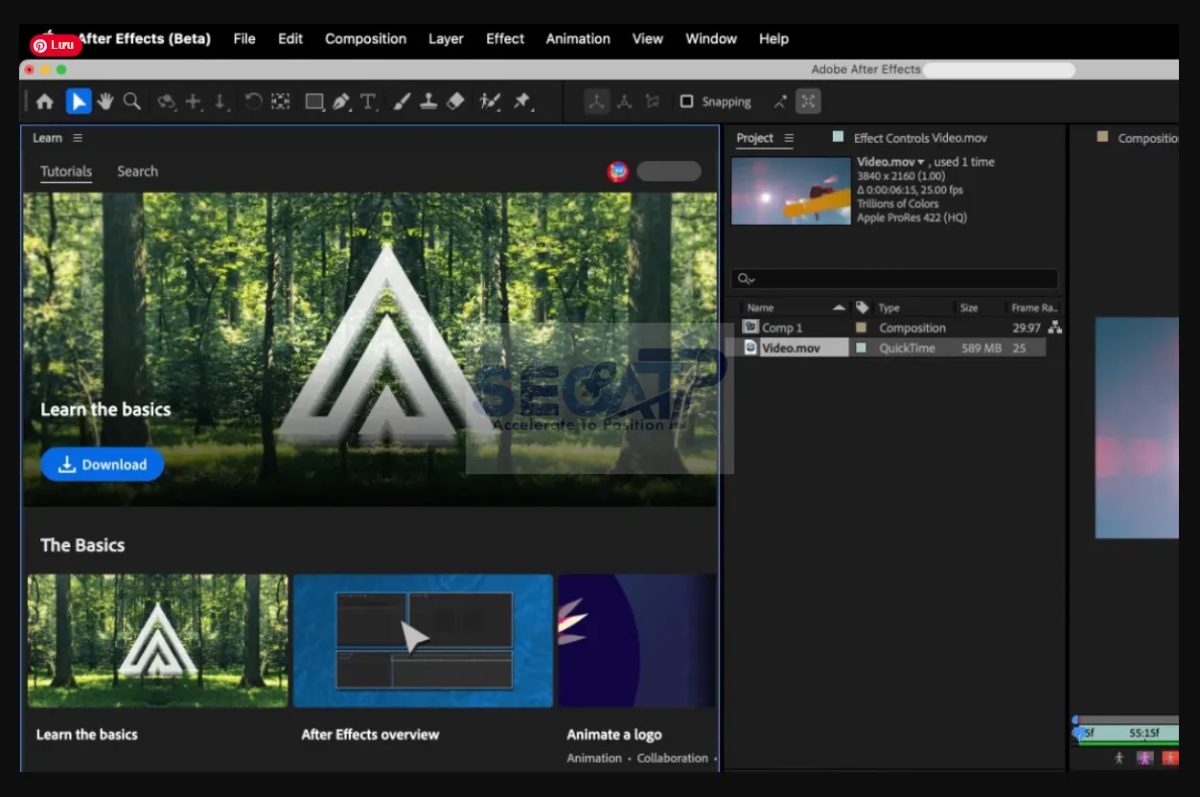Select the Clone Stamp tool
The width and height of the screenshot is (1200, 797).
click(x=428, y=100)
